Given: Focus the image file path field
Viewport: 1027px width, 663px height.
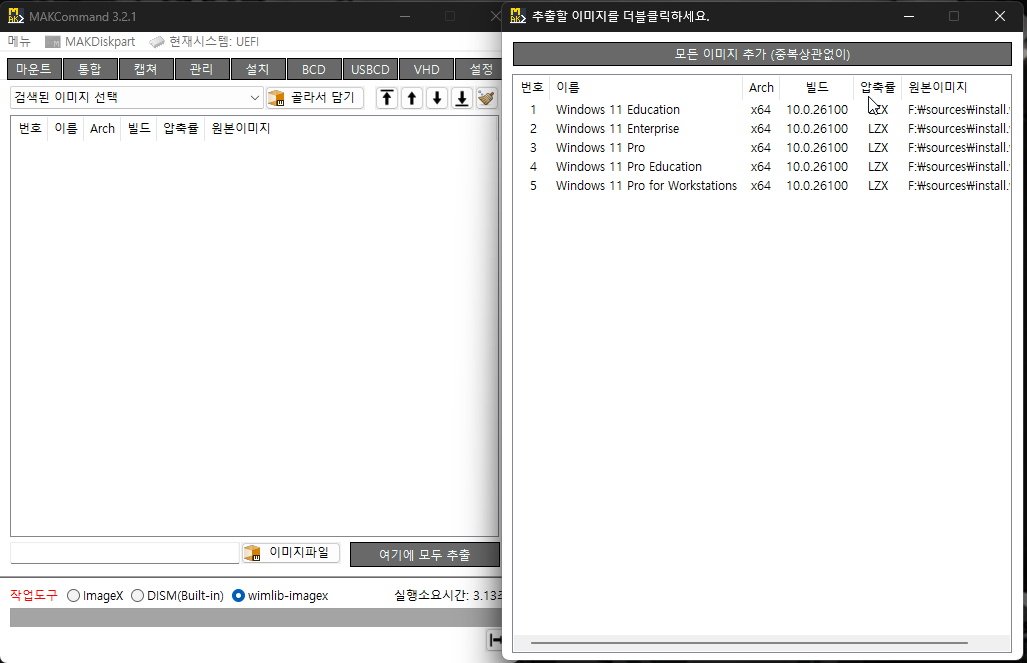Looking at the screenshot, I should [x=124, y=553].
